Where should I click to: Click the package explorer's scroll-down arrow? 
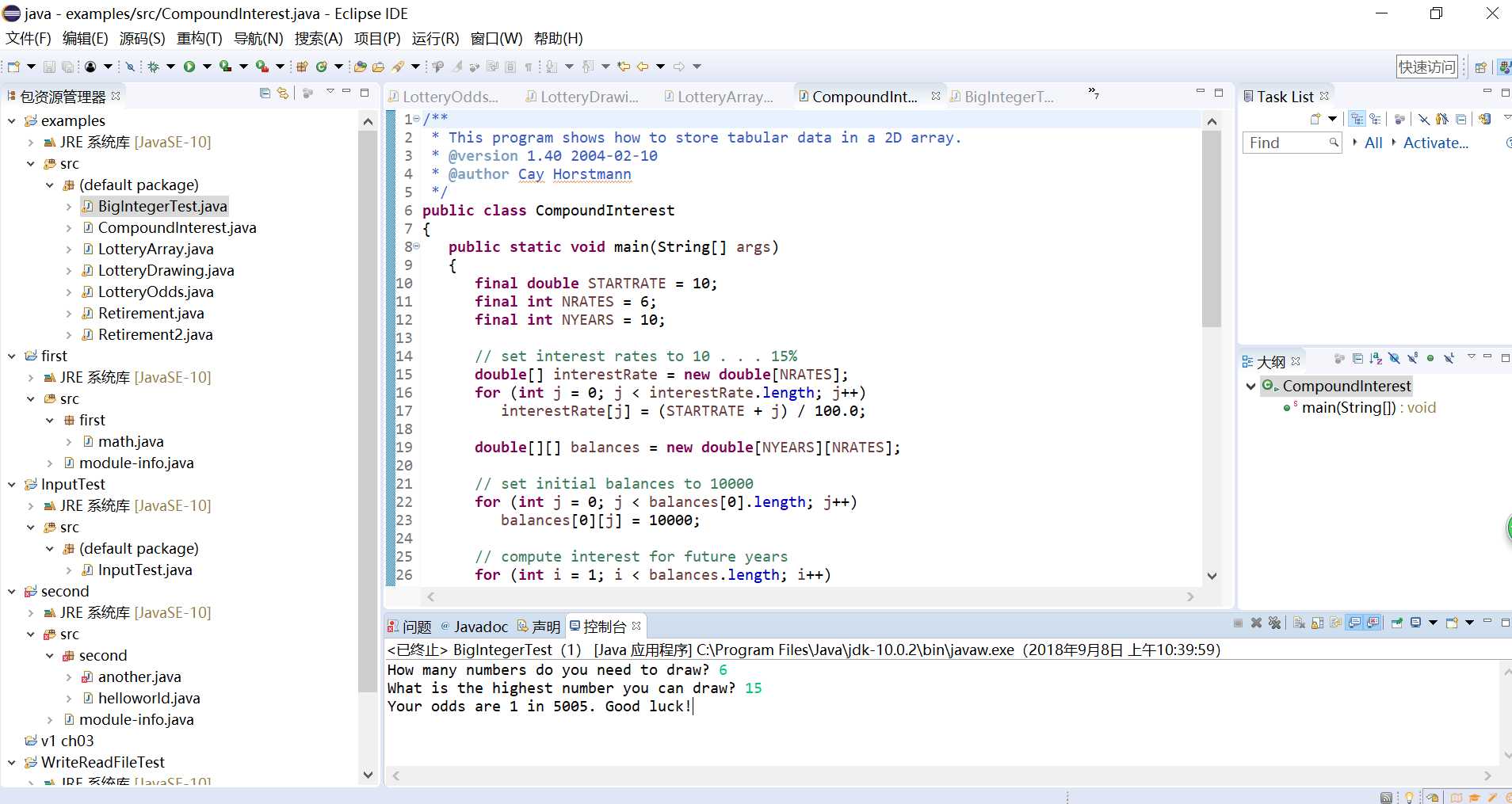click(x=368, y=774)
